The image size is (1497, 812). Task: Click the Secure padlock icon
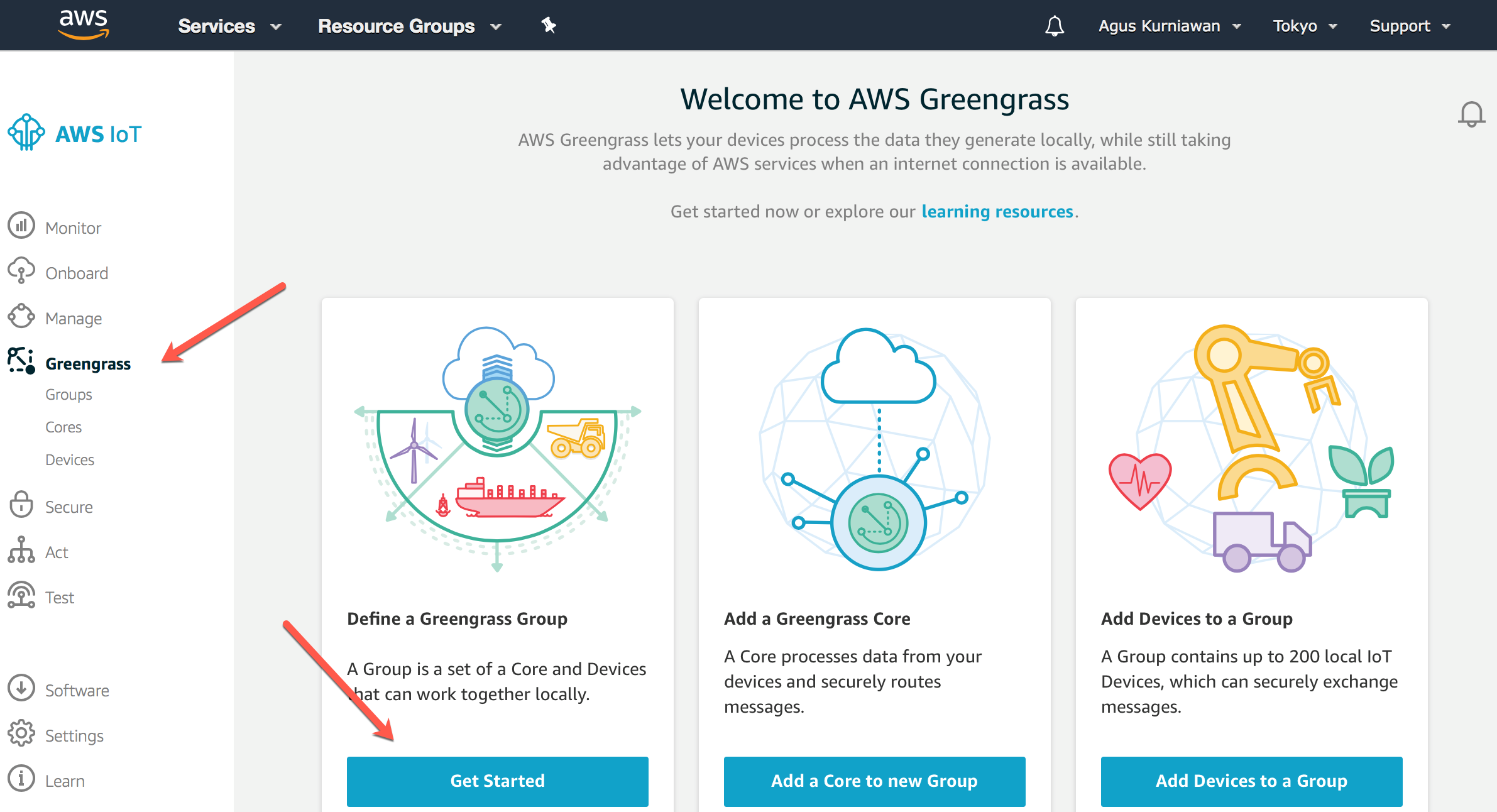click(x=21, y=505)
